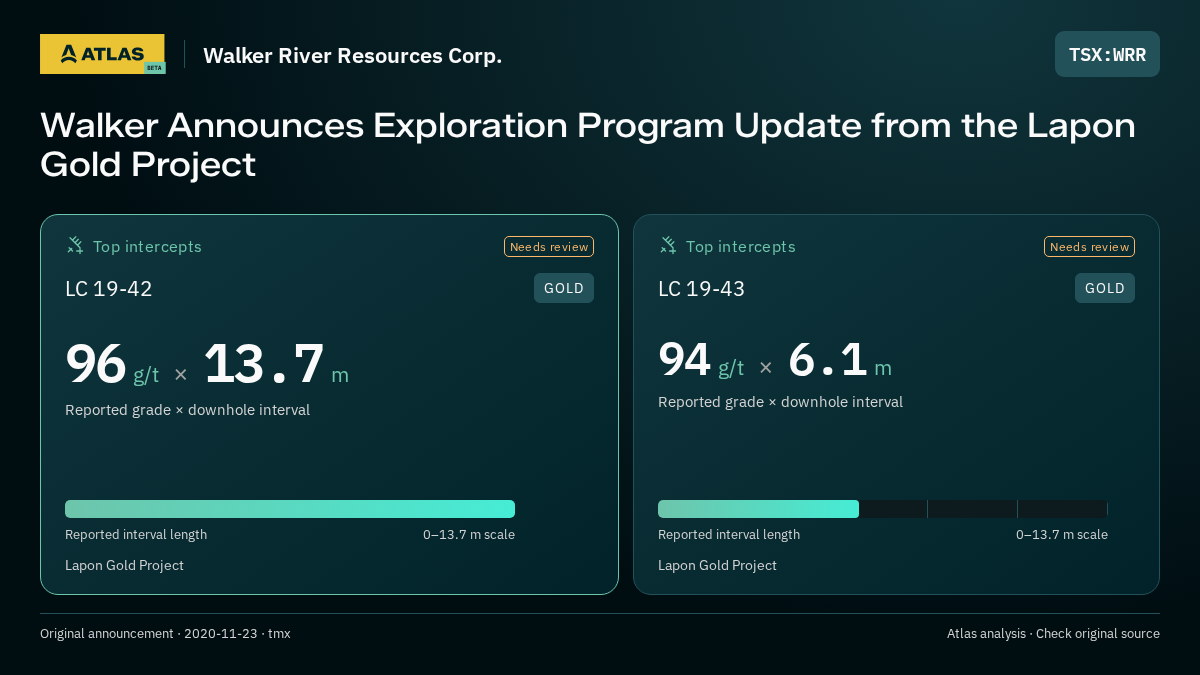Click Top intercepts label on LC 19-43 card

[740, 246]
